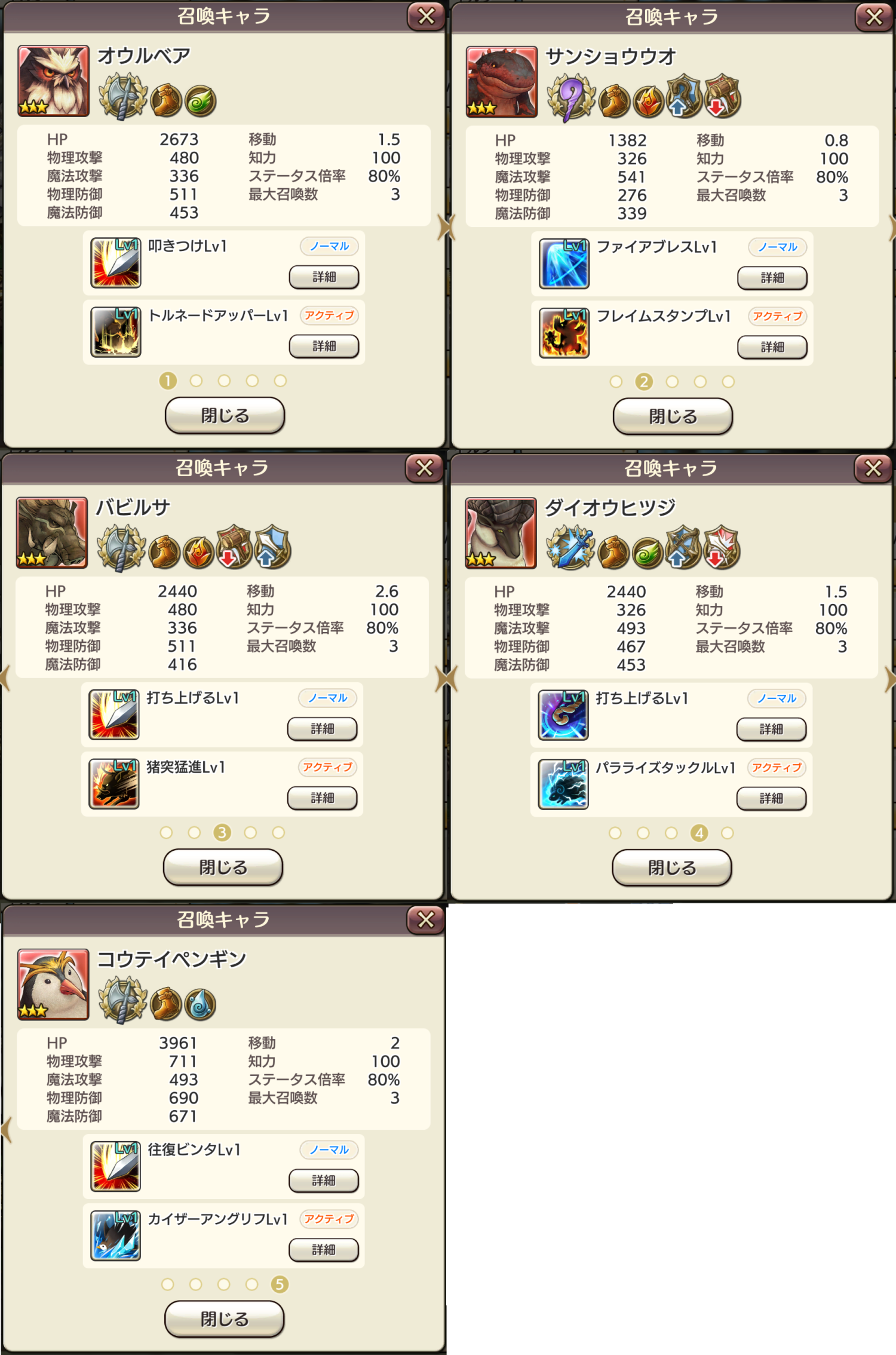Click the トルネードアッパーLv1 skill icon

[116, 332]
